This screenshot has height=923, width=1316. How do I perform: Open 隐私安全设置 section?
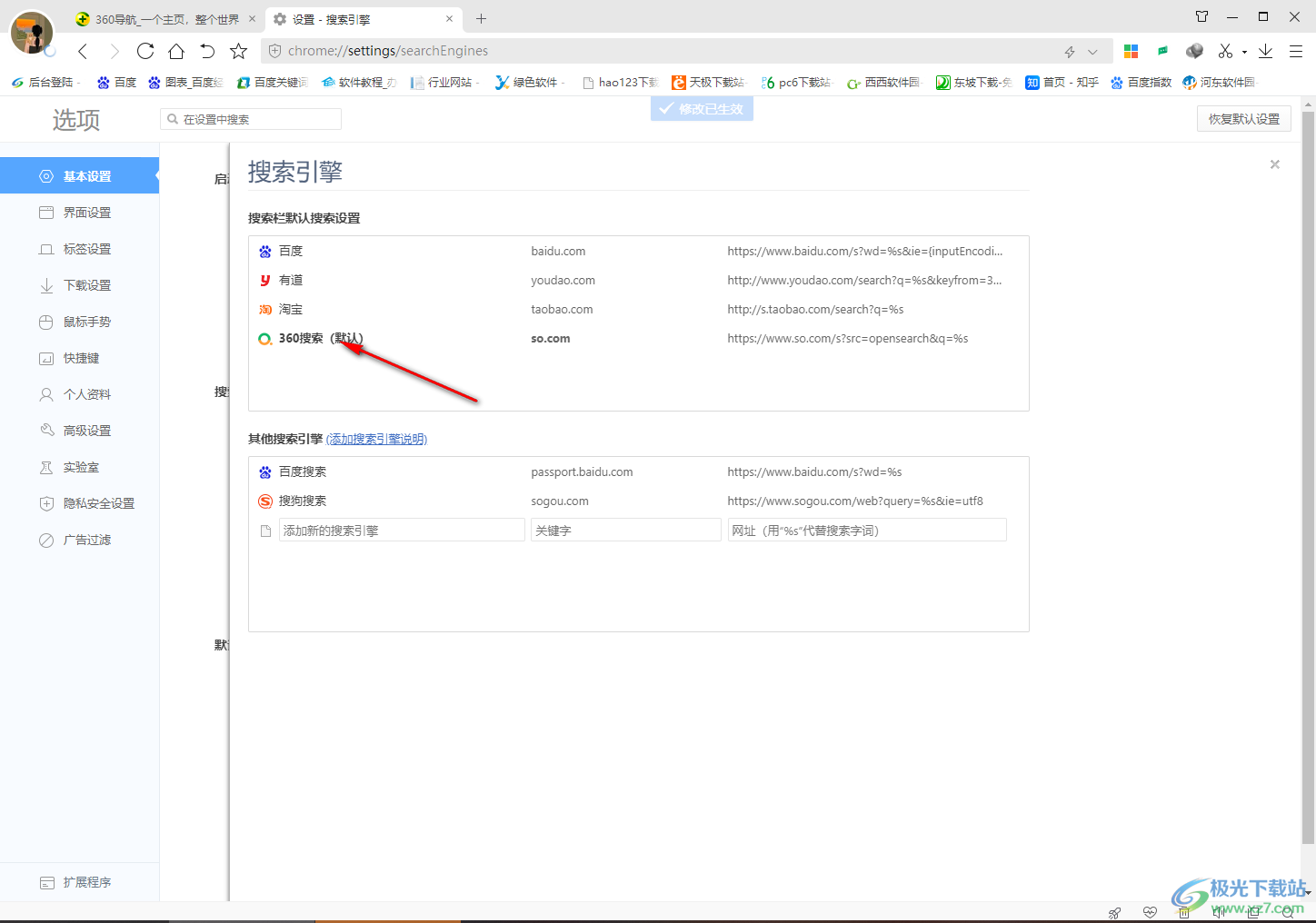click(x=79, y=503)
